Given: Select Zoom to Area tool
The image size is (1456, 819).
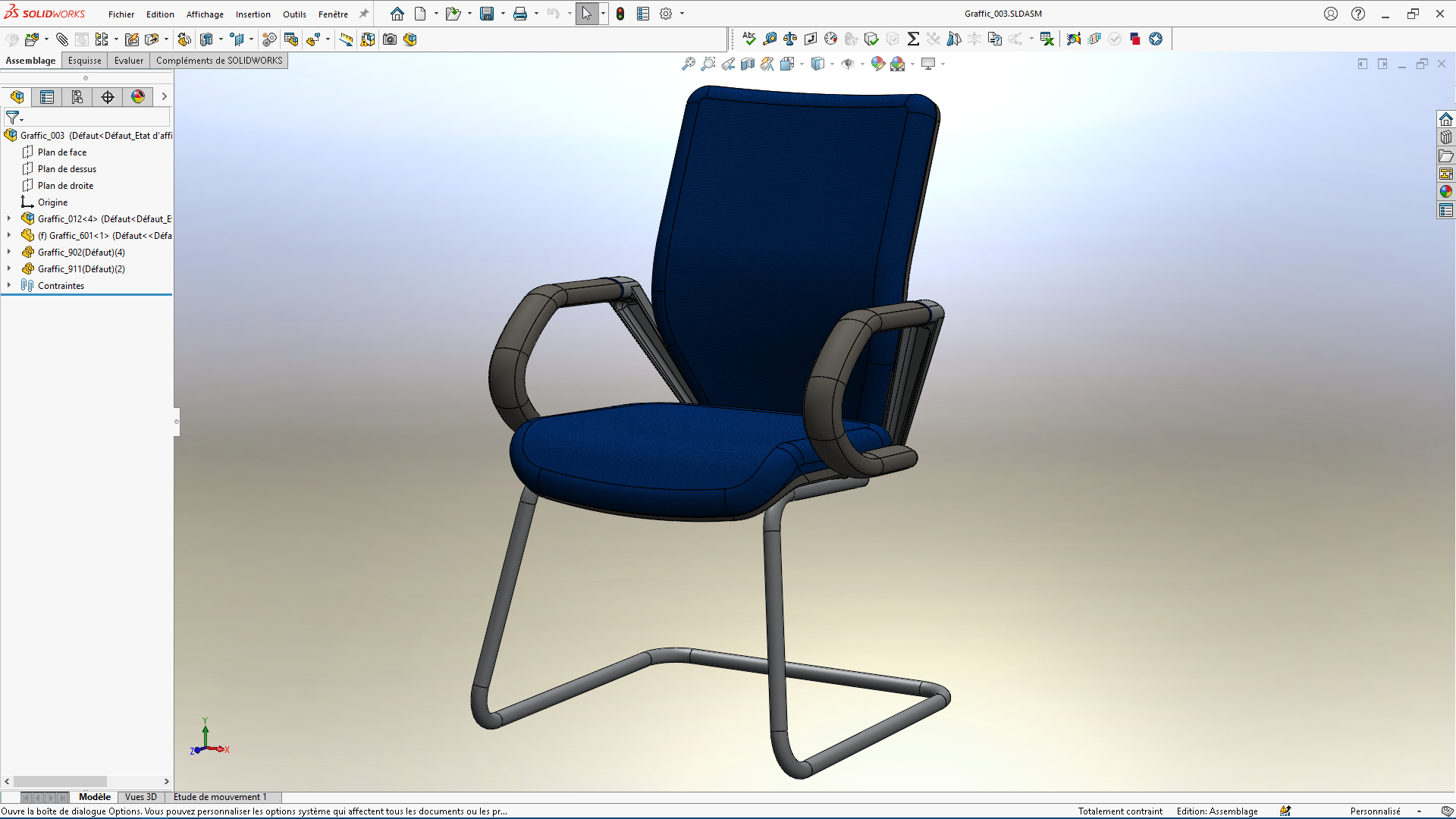Looking at the screenshot, I should click(x=708, y=64).
